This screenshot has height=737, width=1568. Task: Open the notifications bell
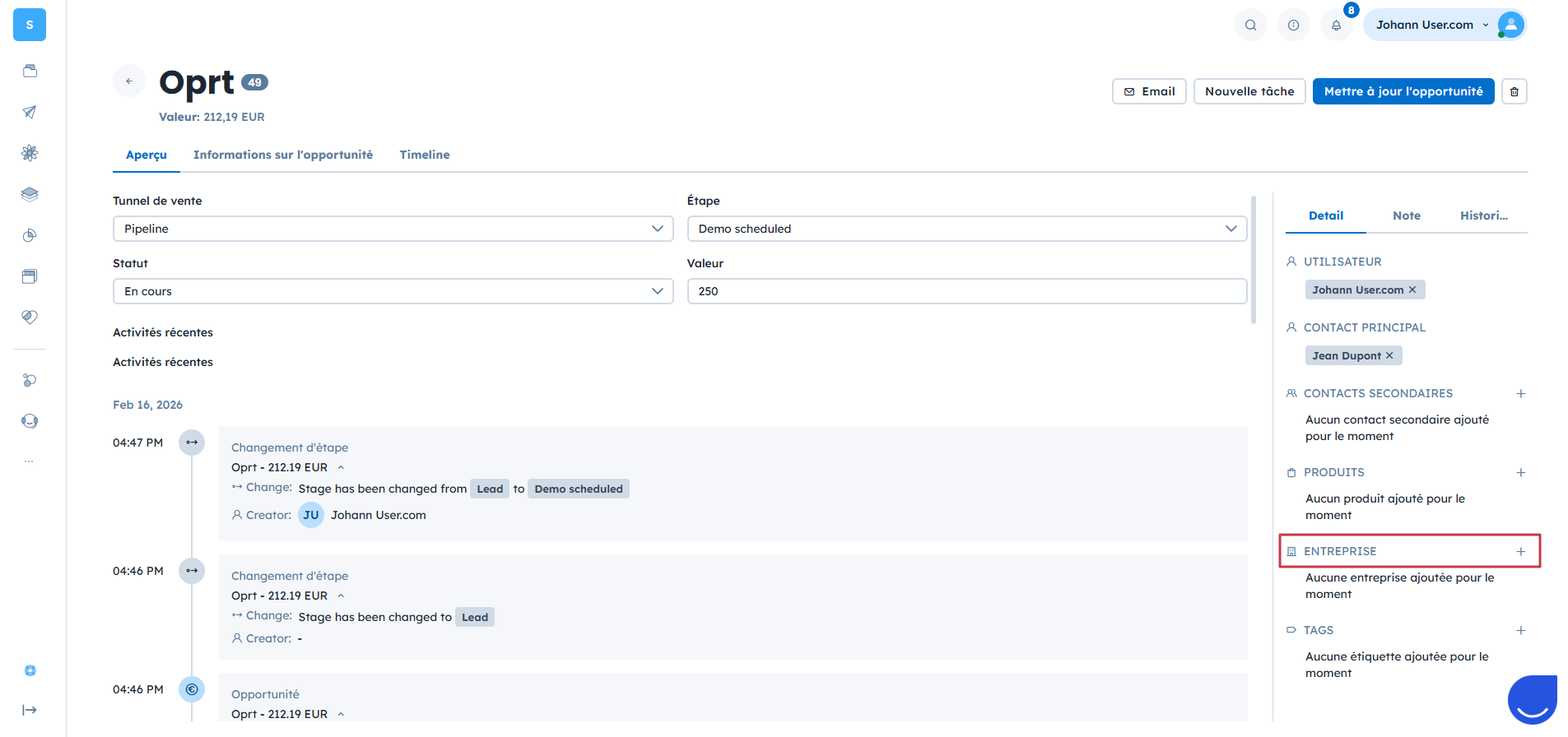(x=1337, y=25)
